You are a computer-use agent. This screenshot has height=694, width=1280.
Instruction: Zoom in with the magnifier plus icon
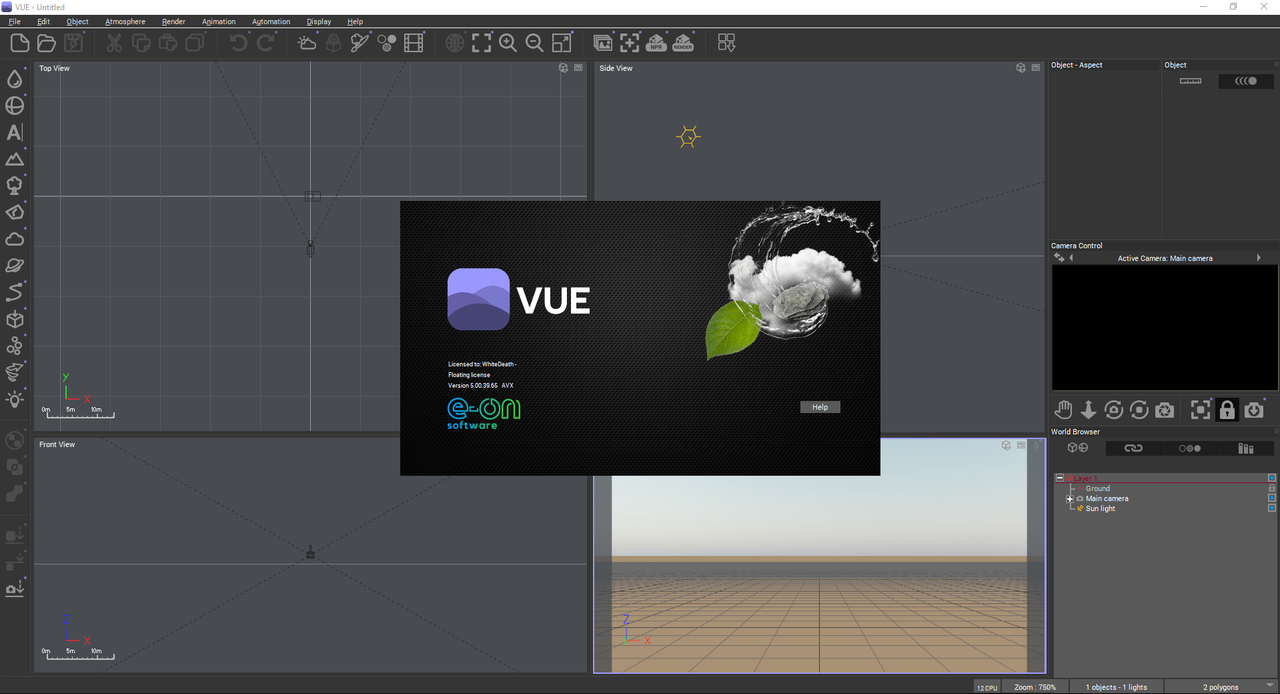[x=508, y=42]
